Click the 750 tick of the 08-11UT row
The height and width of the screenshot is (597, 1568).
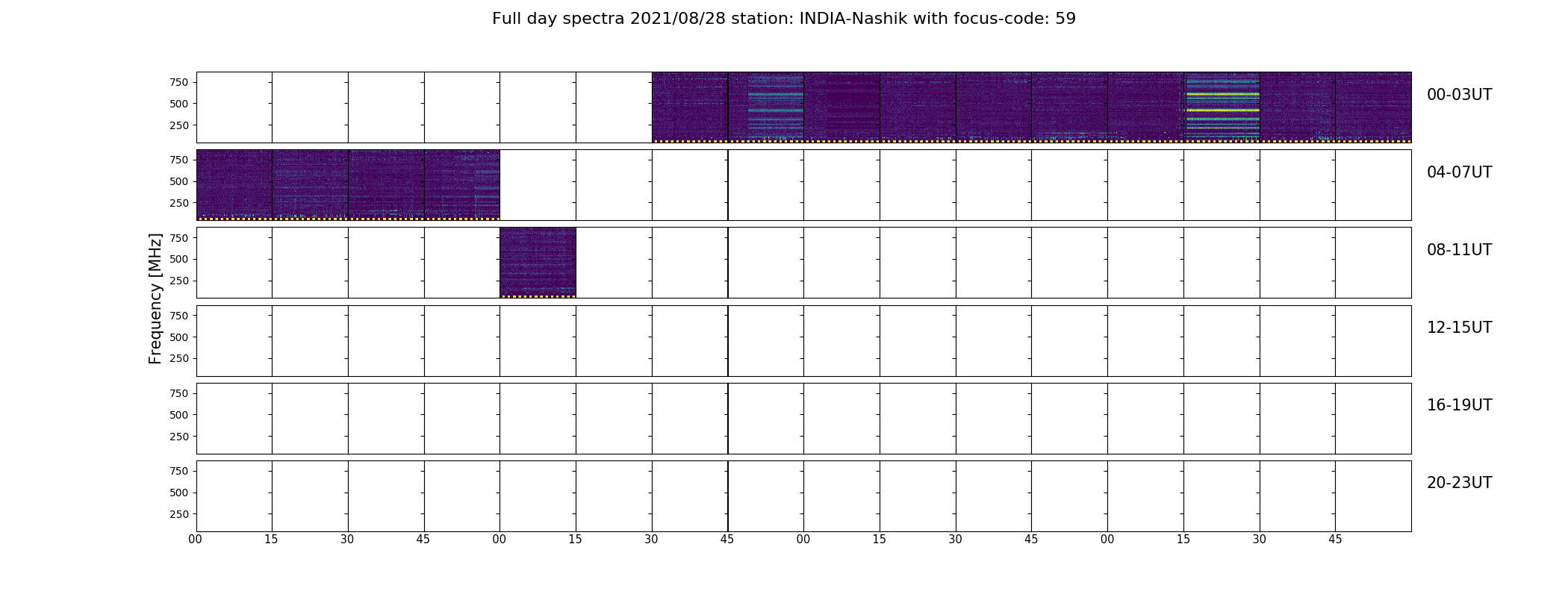(179, 238)
